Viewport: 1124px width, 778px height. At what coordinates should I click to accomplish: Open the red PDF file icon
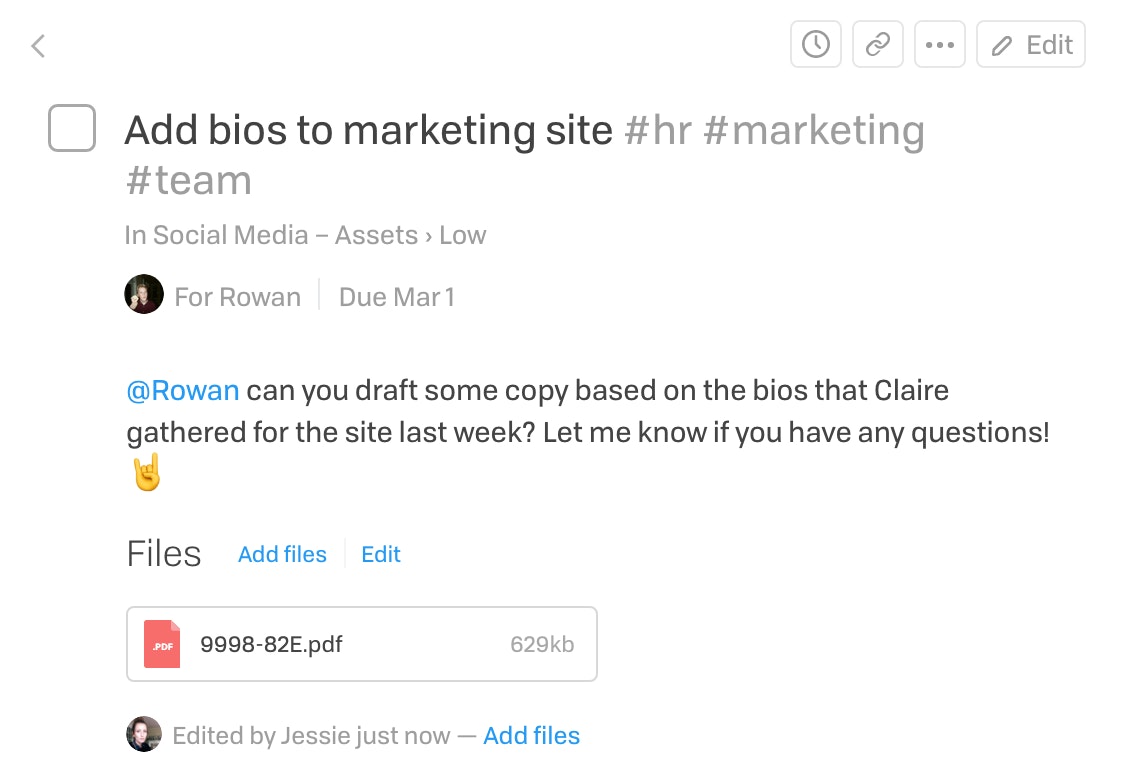coord(162,644)
